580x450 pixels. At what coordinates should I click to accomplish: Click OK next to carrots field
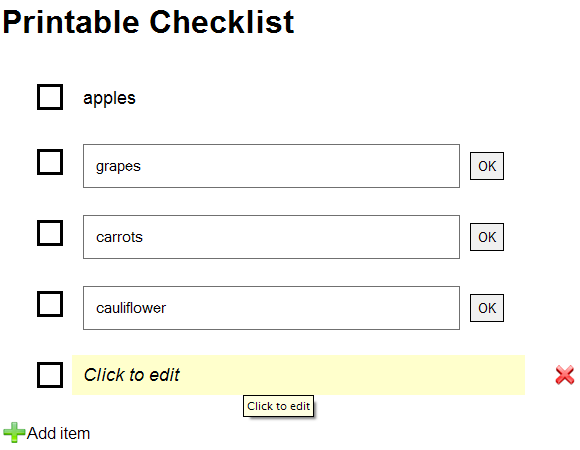[x=487, y=237]
